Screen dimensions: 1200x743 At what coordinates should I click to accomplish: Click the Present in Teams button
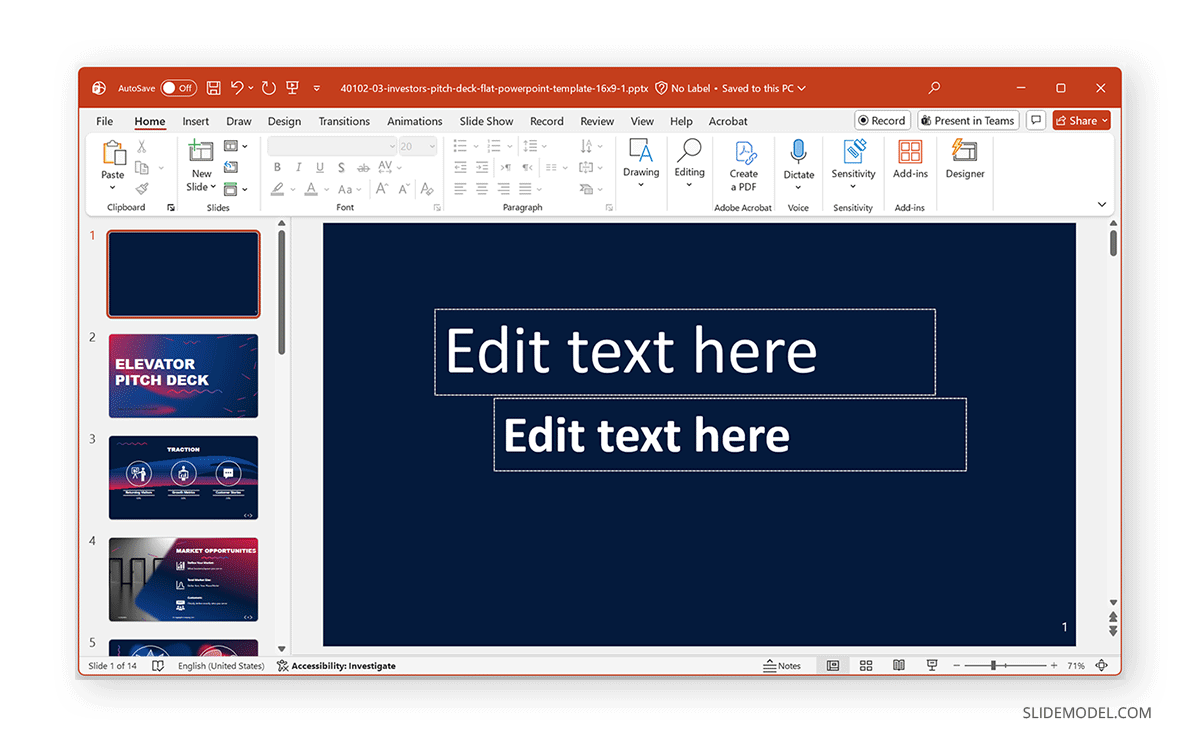[x=967, y=120]
